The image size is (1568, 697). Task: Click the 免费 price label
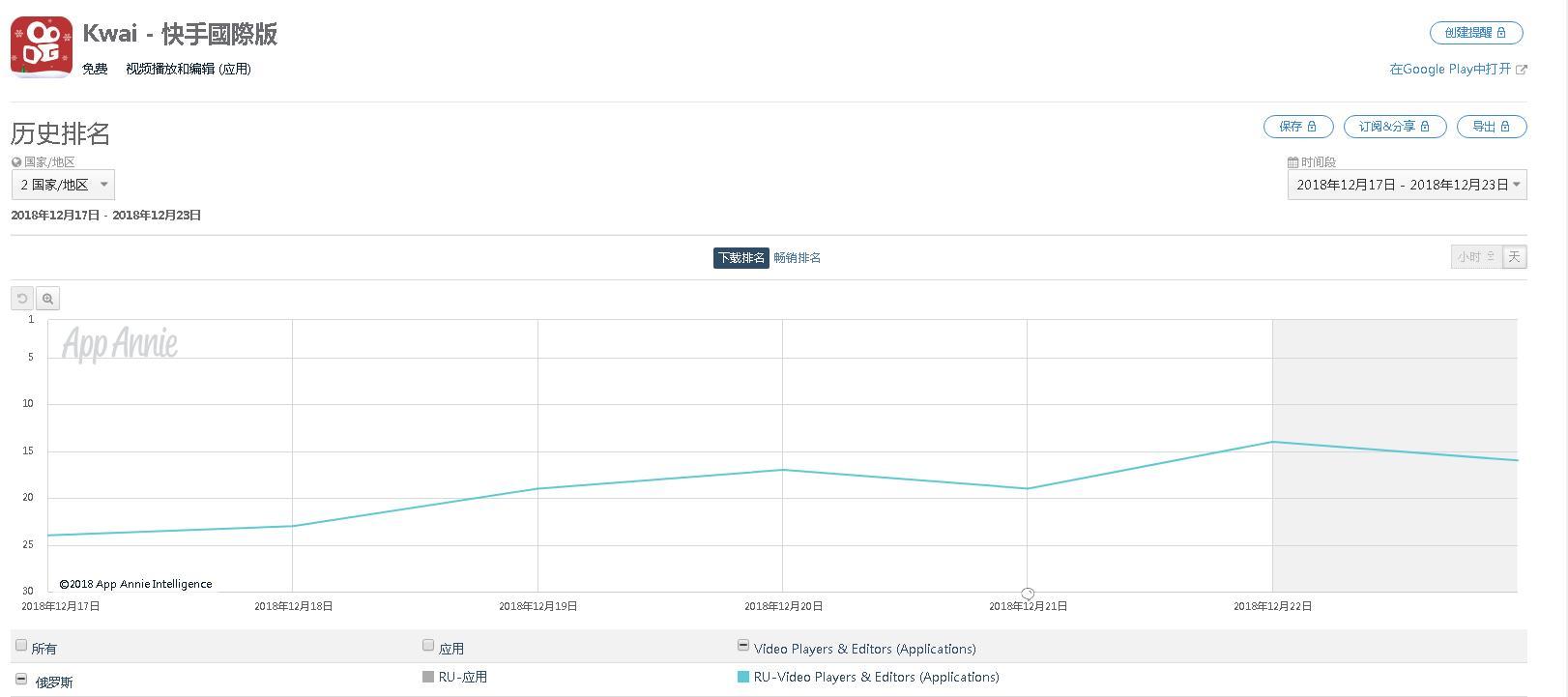(x=95, y=69)
